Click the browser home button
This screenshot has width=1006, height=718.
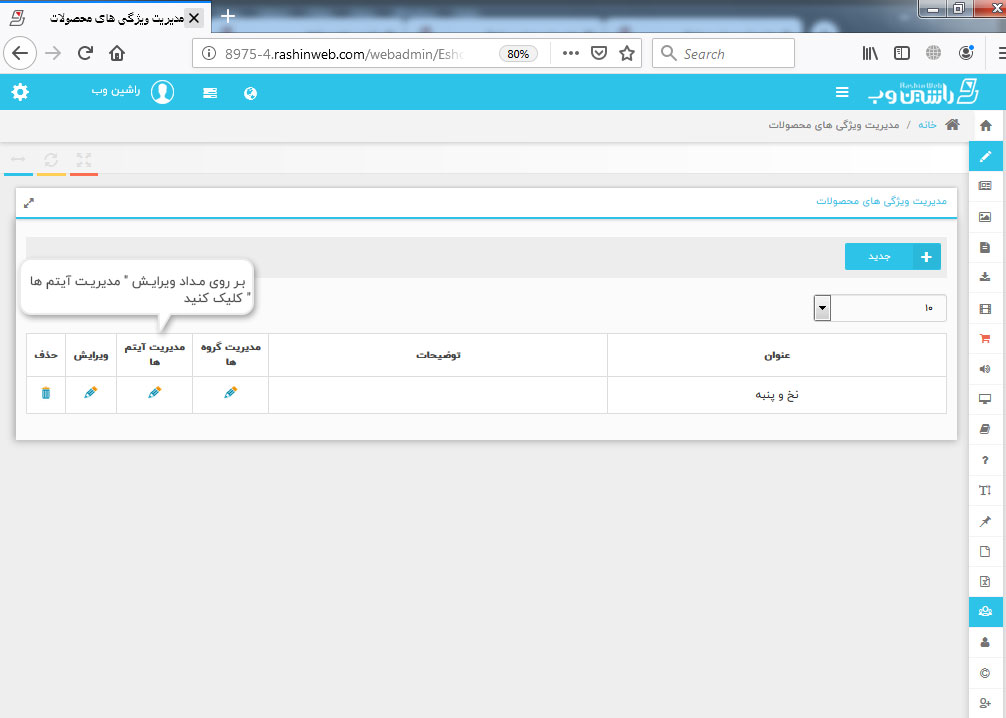[117, 53]
